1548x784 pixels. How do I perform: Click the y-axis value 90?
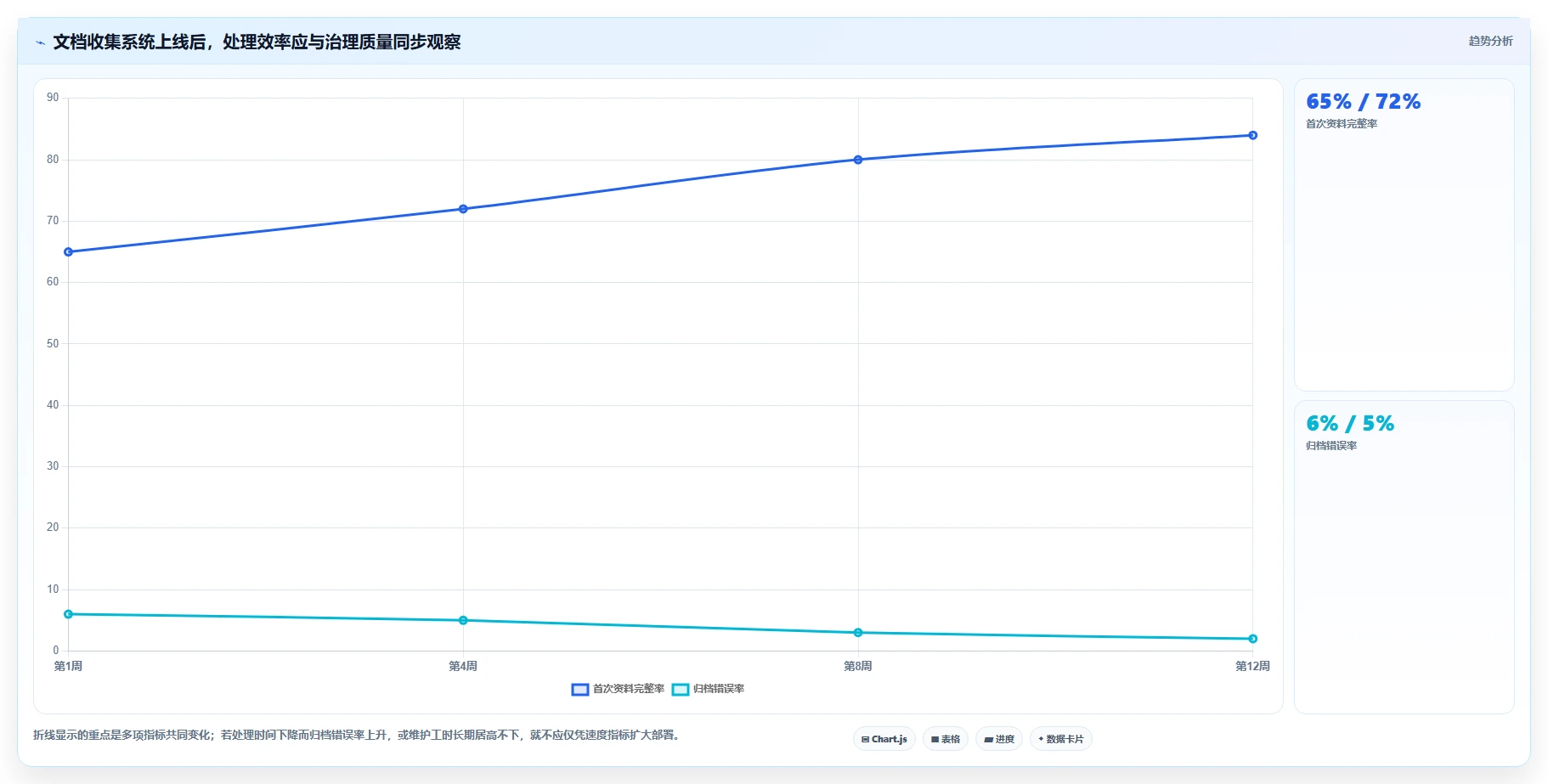(53, 98)
